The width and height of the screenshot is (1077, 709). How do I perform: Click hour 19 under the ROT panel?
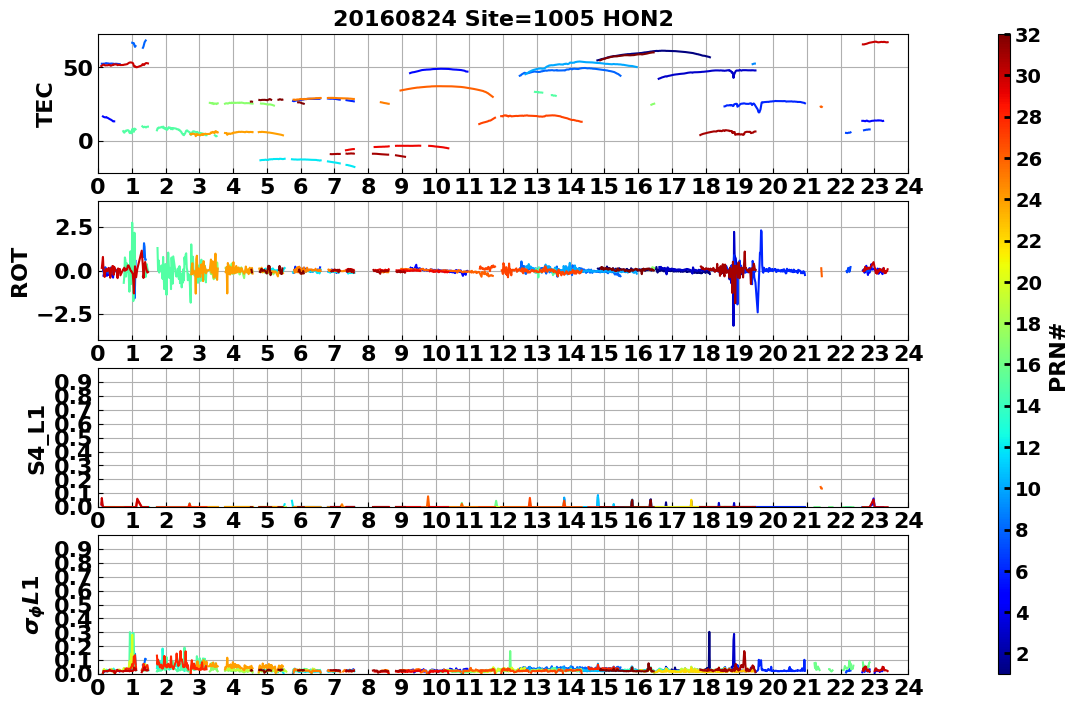pos(739,353)
